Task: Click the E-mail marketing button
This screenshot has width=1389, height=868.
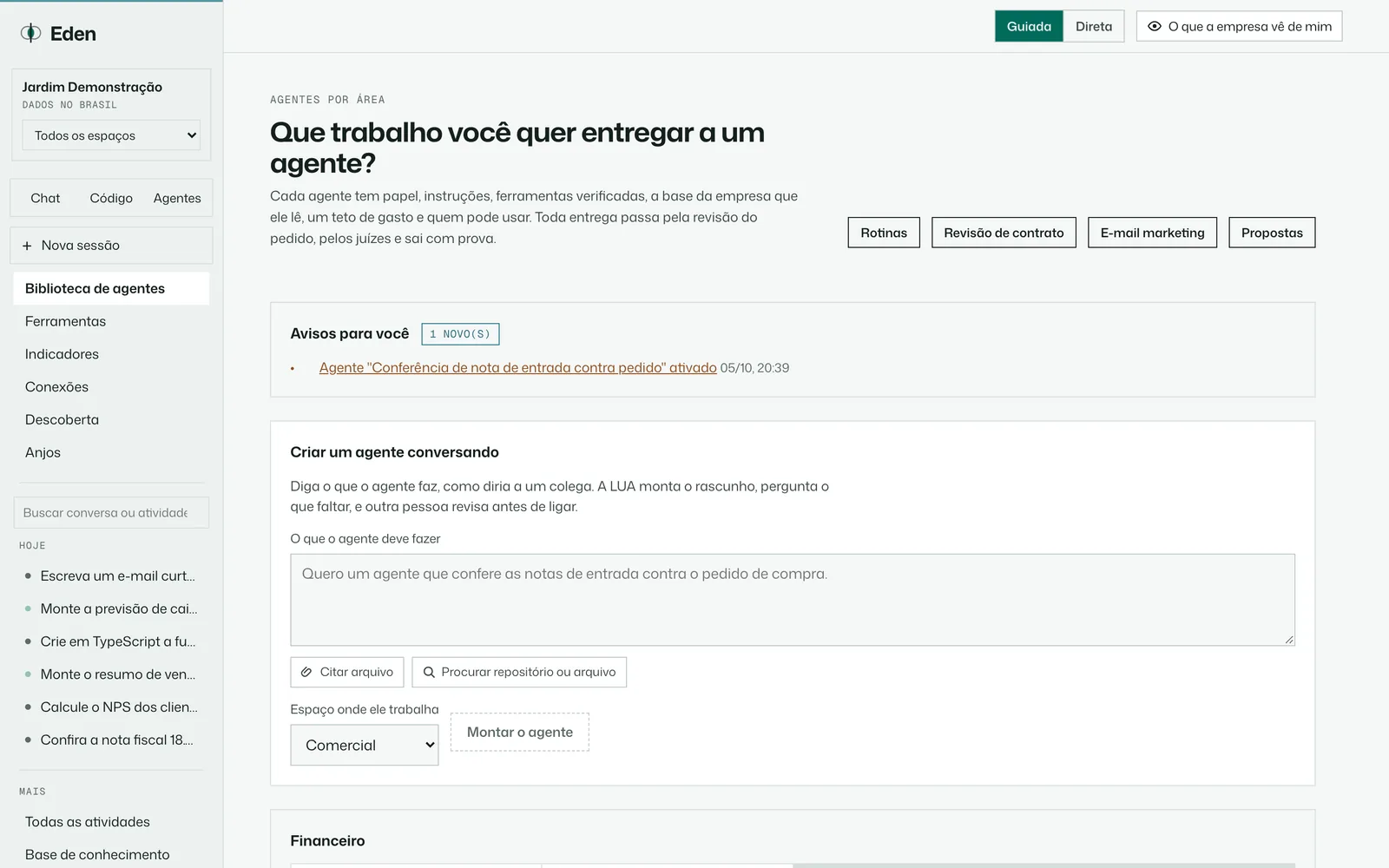Action: coord(1152,233)
